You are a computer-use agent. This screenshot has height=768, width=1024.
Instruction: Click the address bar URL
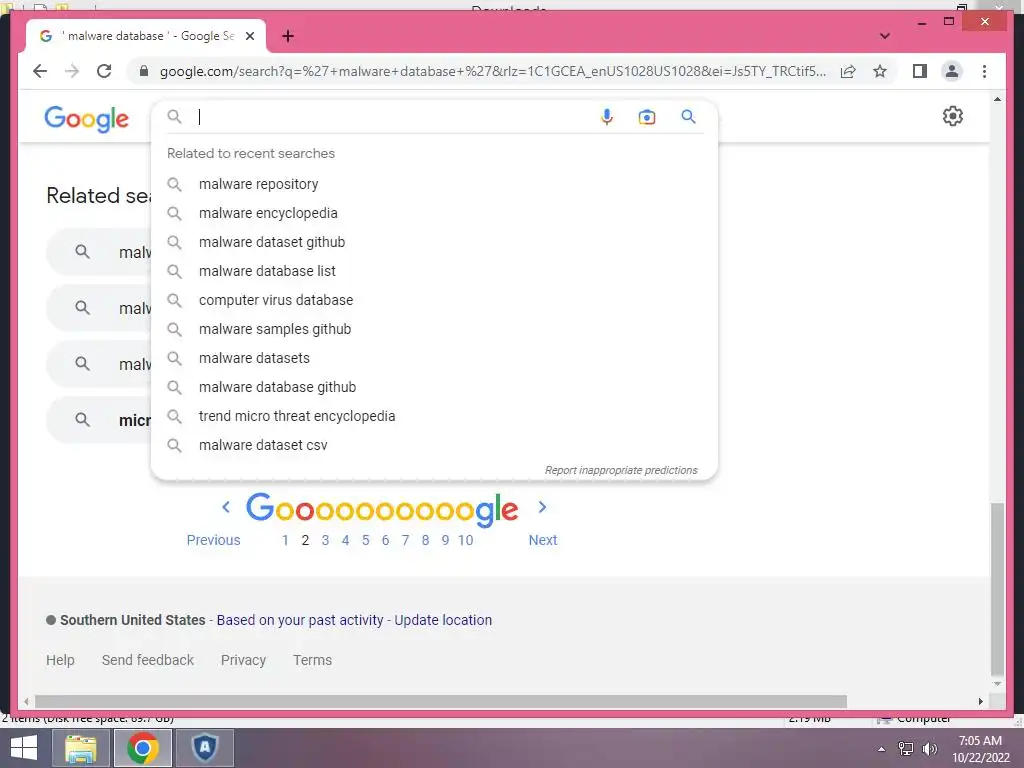(492, 71)
